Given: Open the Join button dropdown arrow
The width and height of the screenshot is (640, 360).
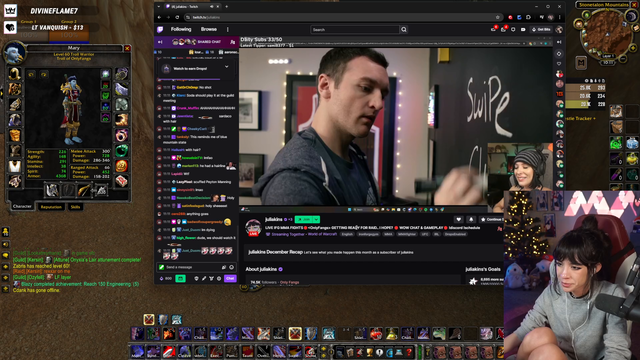Looking at the screenshot, I should (x=316, y=219).
